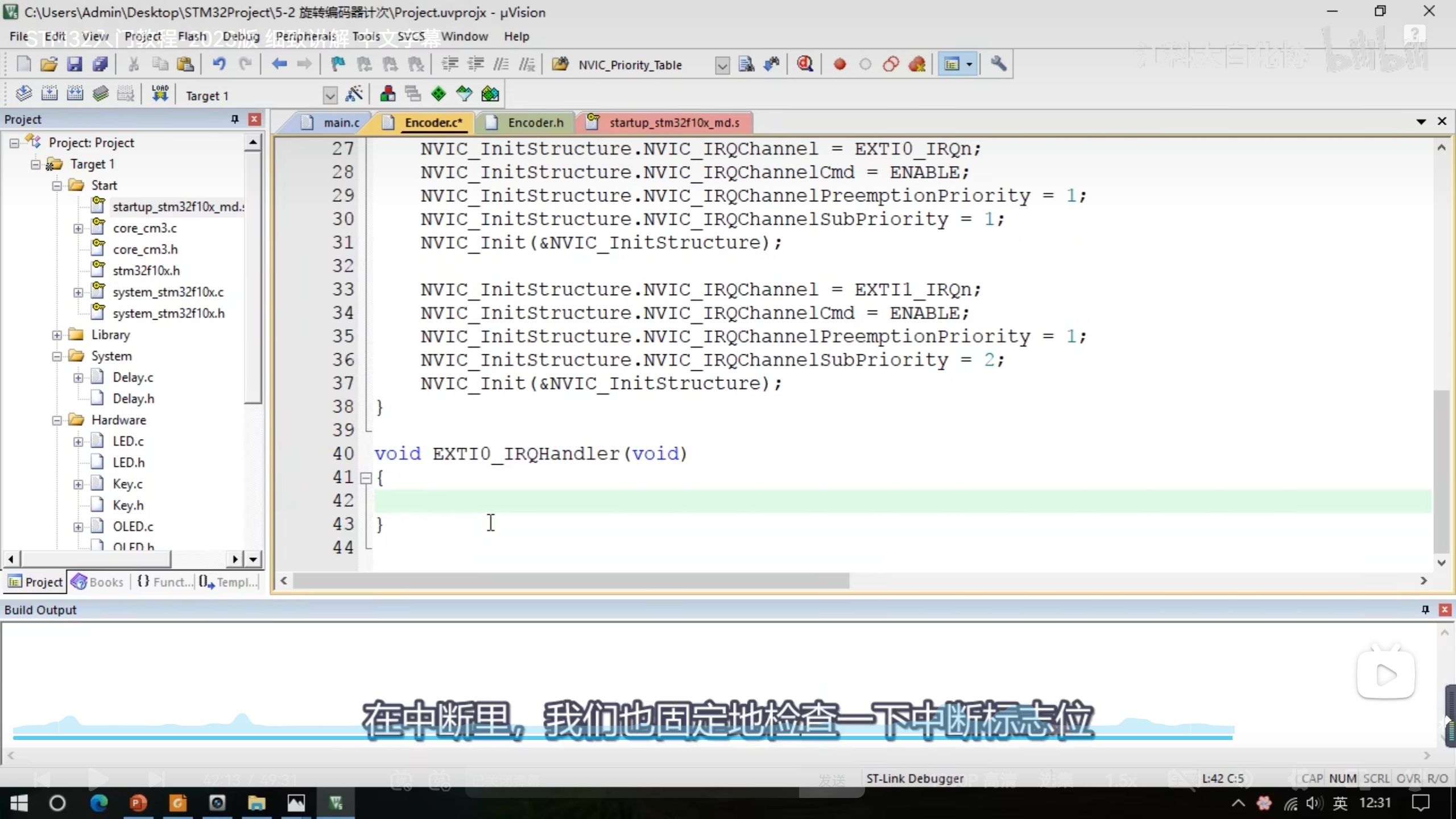Open Options for Target wand icon

coord(354,94)
